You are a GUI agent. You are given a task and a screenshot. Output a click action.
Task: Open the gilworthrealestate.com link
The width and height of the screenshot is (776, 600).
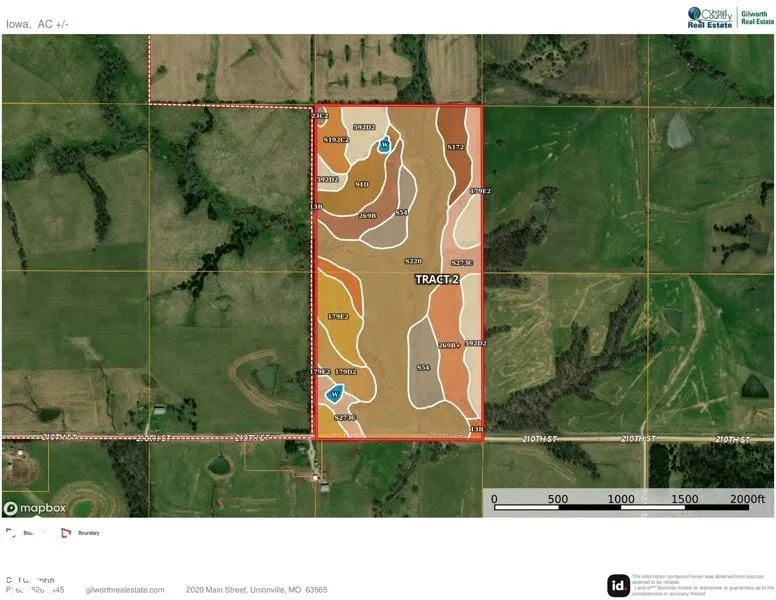(127, 590)
